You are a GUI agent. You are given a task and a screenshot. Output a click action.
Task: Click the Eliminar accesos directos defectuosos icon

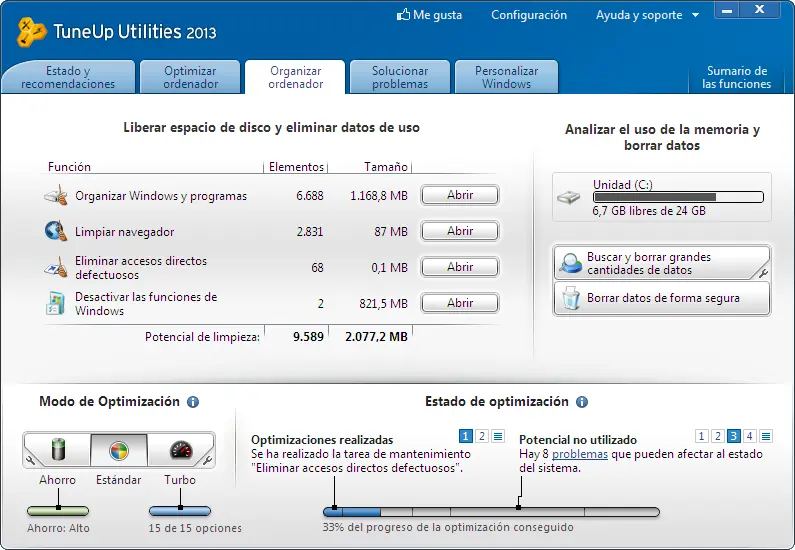click(56, 267)
